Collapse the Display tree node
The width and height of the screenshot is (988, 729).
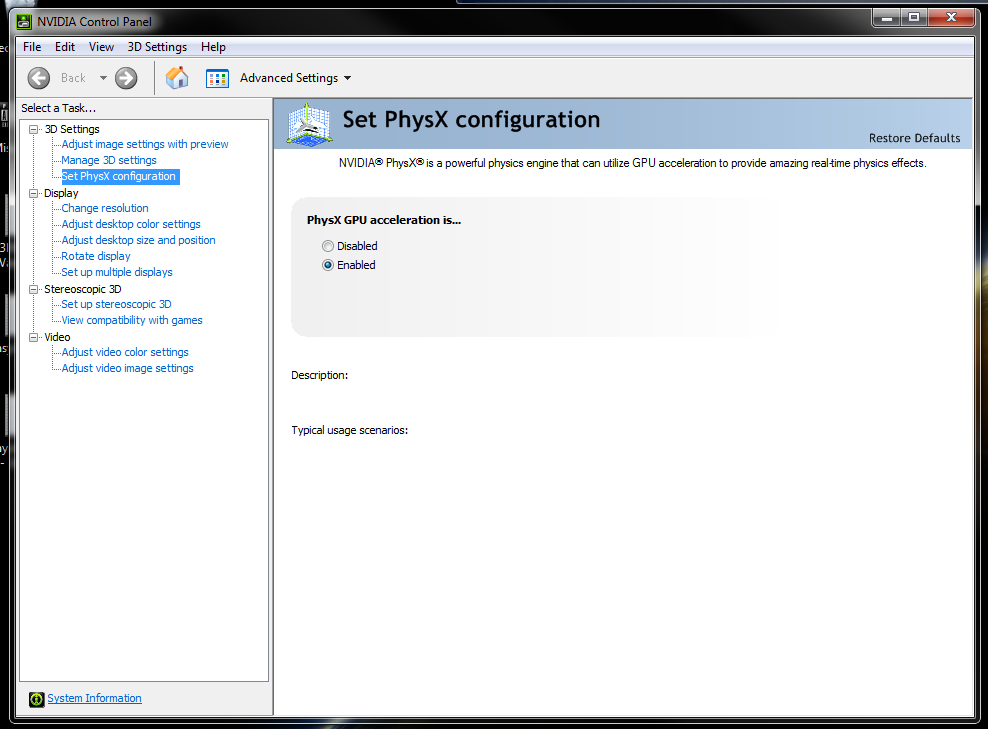[34, 193]
